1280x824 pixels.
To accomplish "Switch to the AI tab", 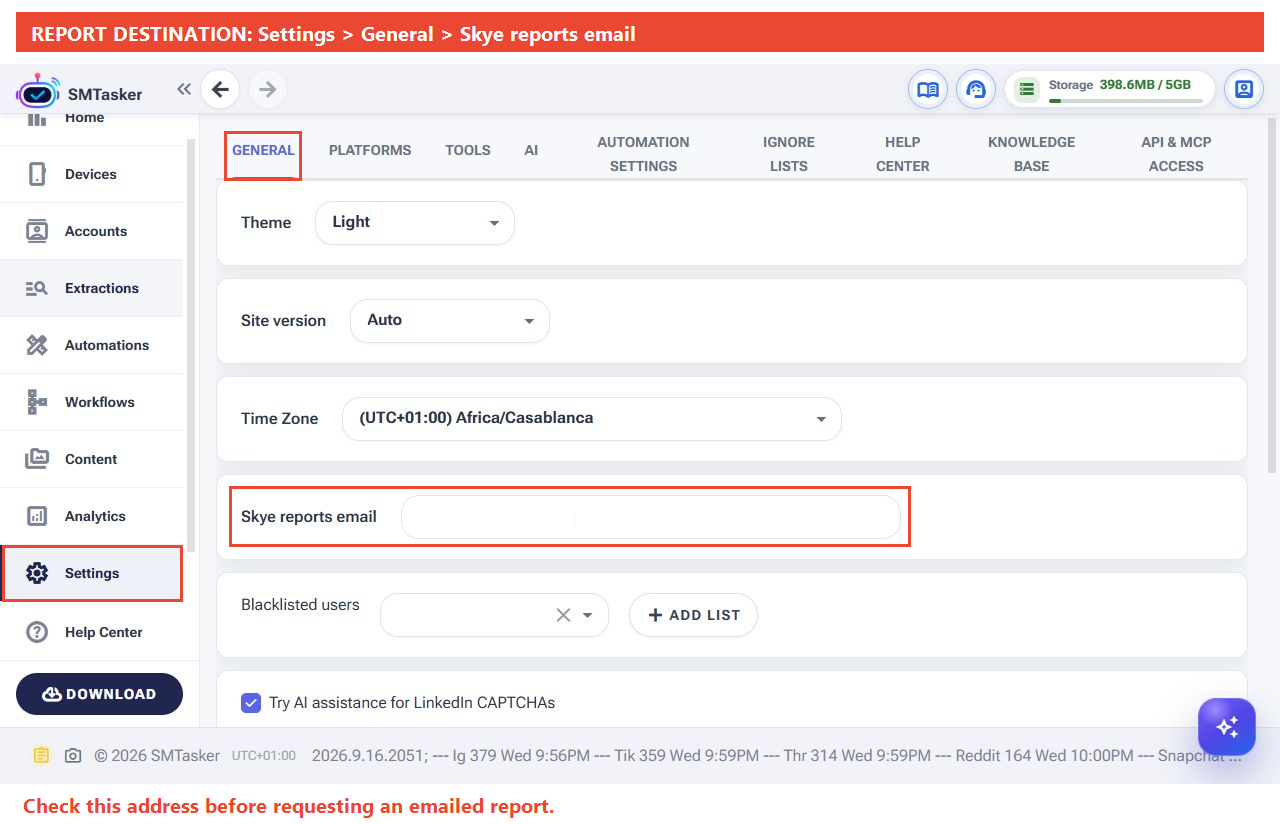I will (x=531, y=150).
